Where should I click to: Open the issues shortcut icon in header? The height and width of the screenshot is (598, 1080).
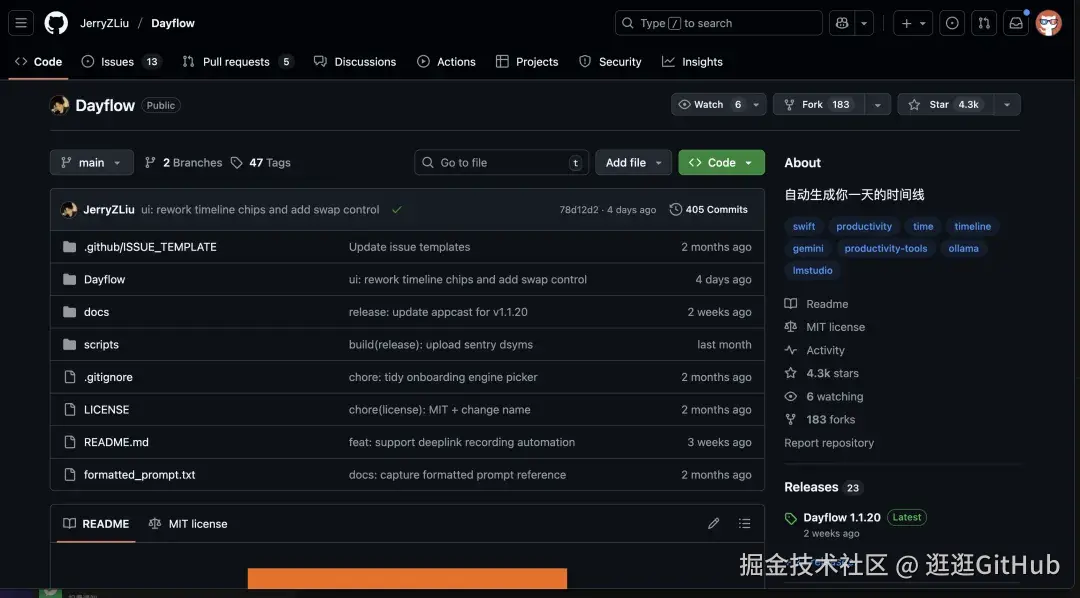(952, 23)
